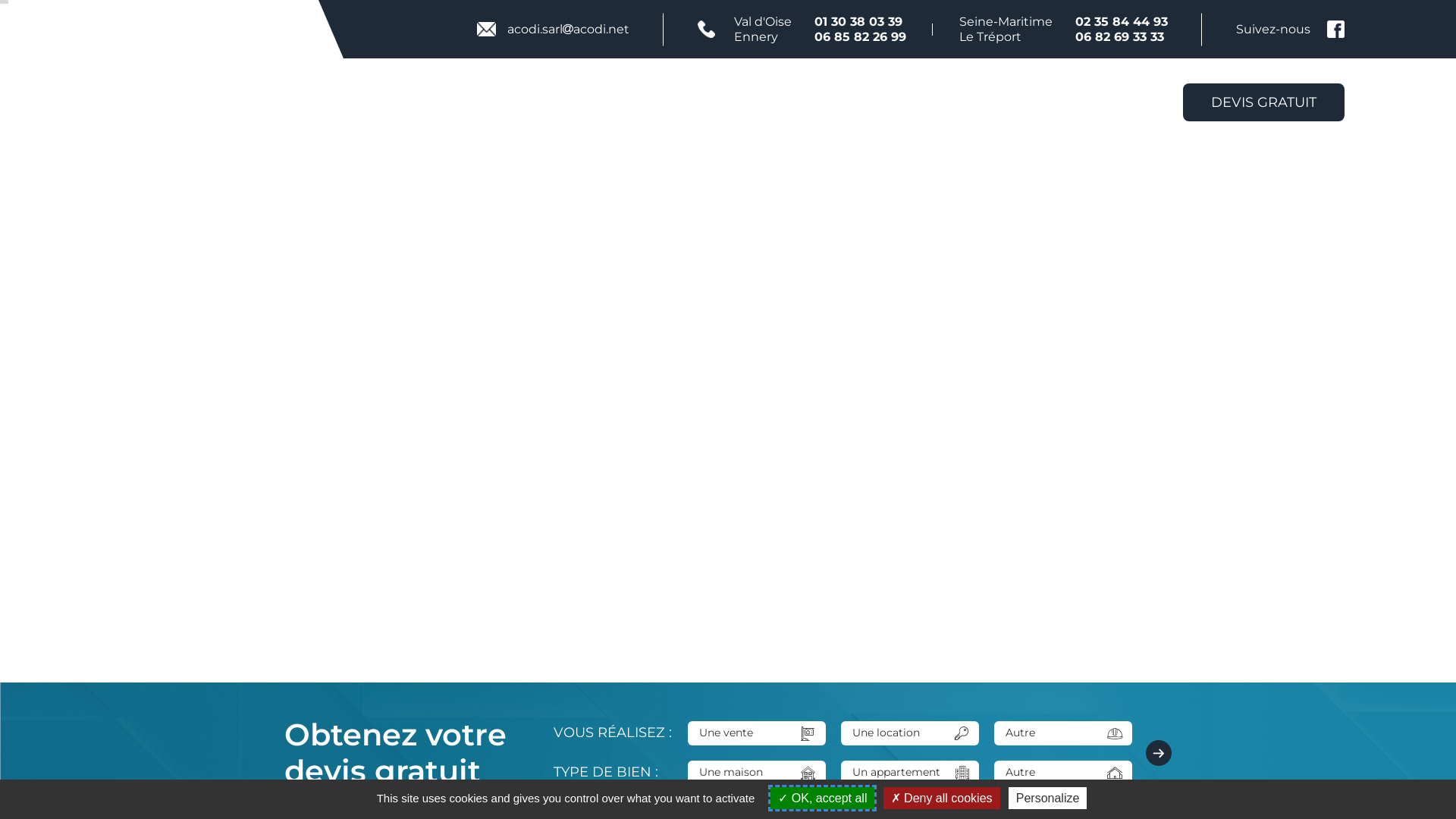Open the Facebook page via the Facebook icon
The image size is (1456, 819).
pos(1335,29)
